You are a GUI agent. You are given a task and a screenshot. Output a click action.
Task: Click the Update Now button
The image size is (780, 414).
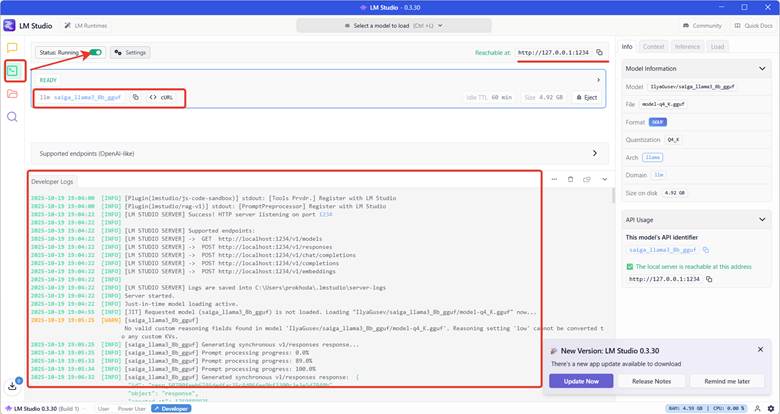(x=581, y=381)
